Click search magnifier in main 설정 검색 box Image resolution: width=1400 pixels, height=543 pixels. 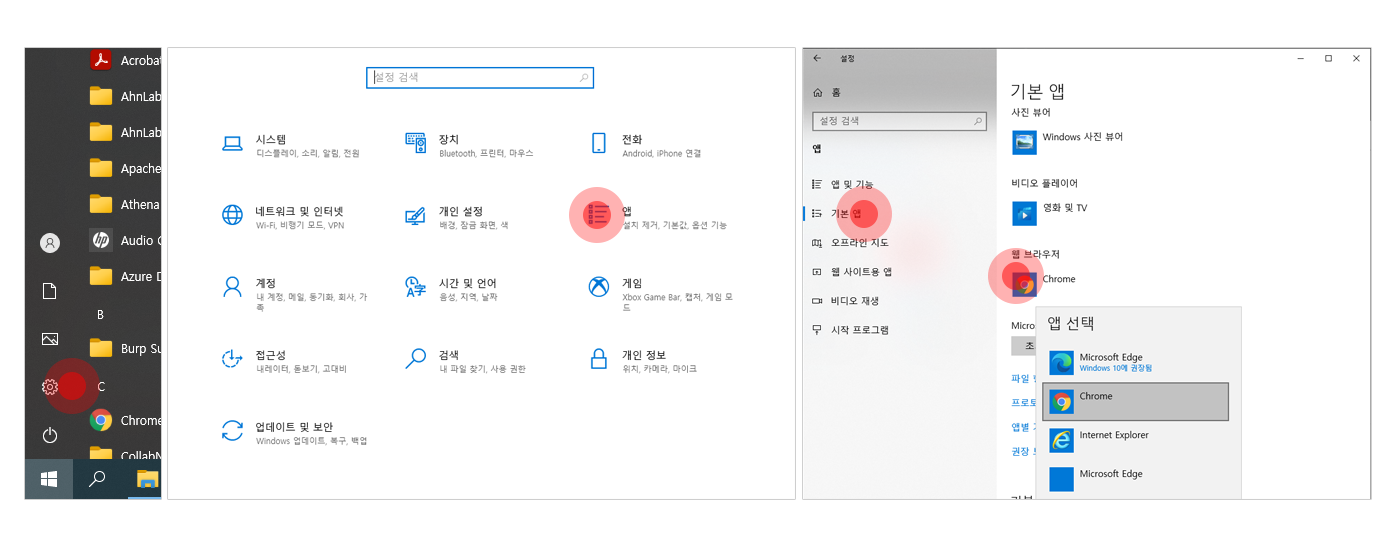[584, 77]
